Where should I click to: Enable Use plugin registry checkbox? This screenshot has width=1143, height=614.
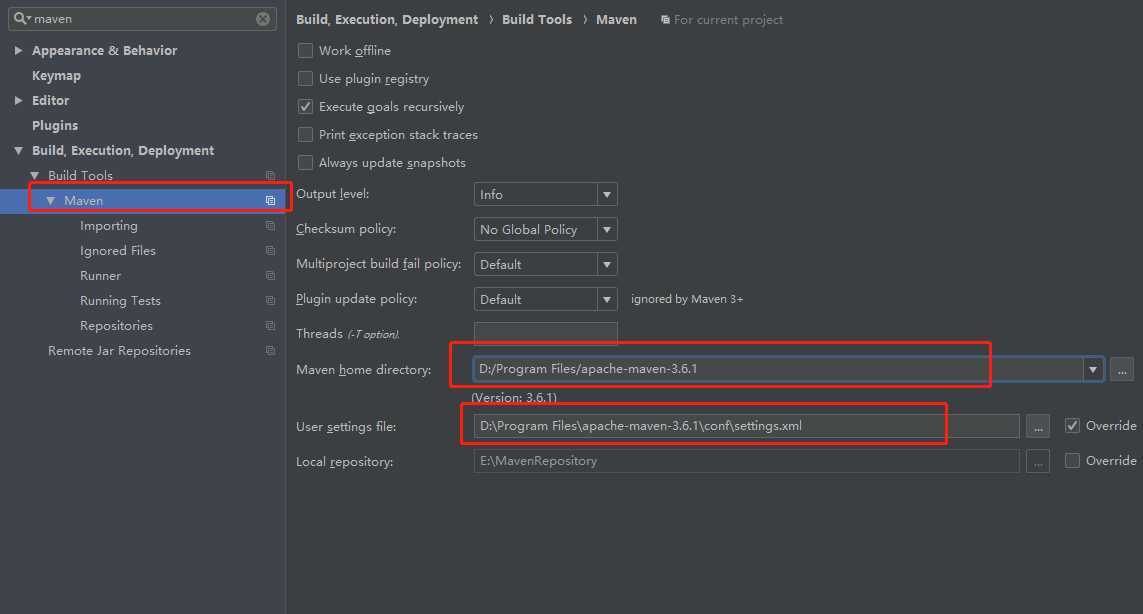coord(305,79)
